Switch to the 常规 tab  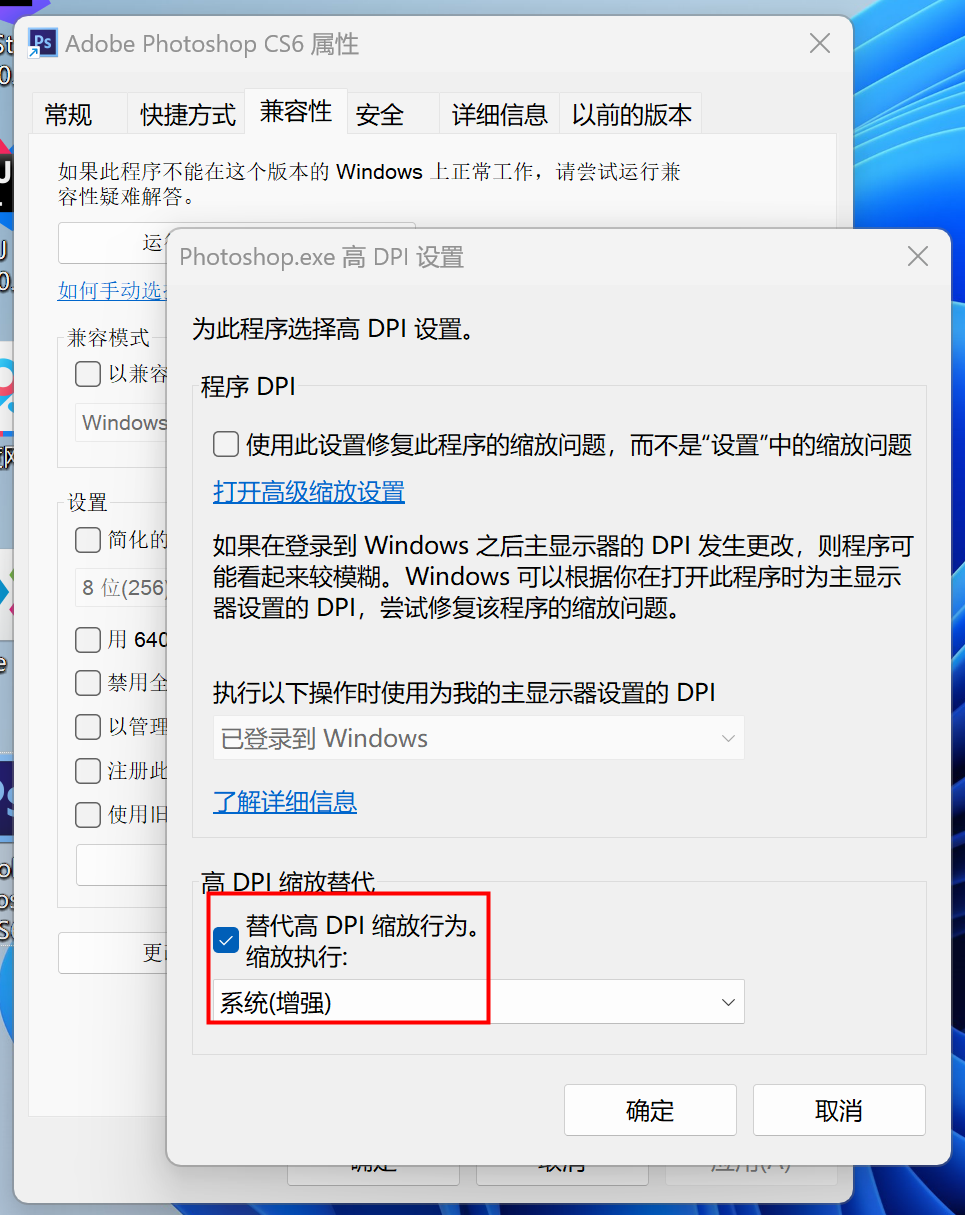[69, 115]
